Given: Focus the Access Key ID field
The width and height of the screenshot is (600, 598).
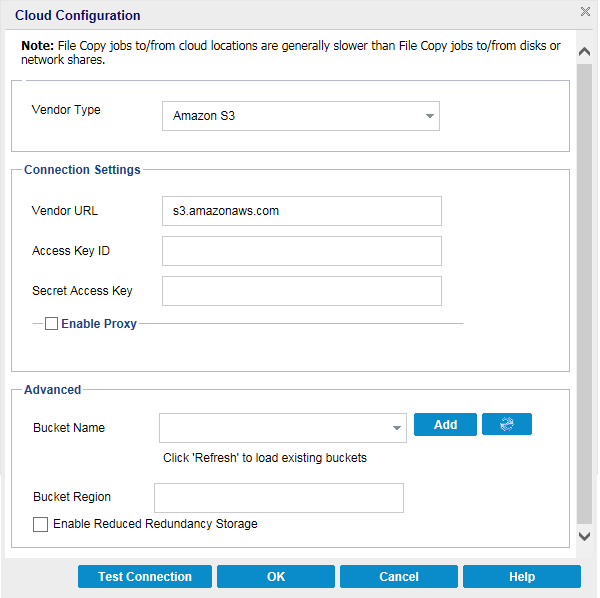Looking at the screenshot, I should (x=301, y=251).
